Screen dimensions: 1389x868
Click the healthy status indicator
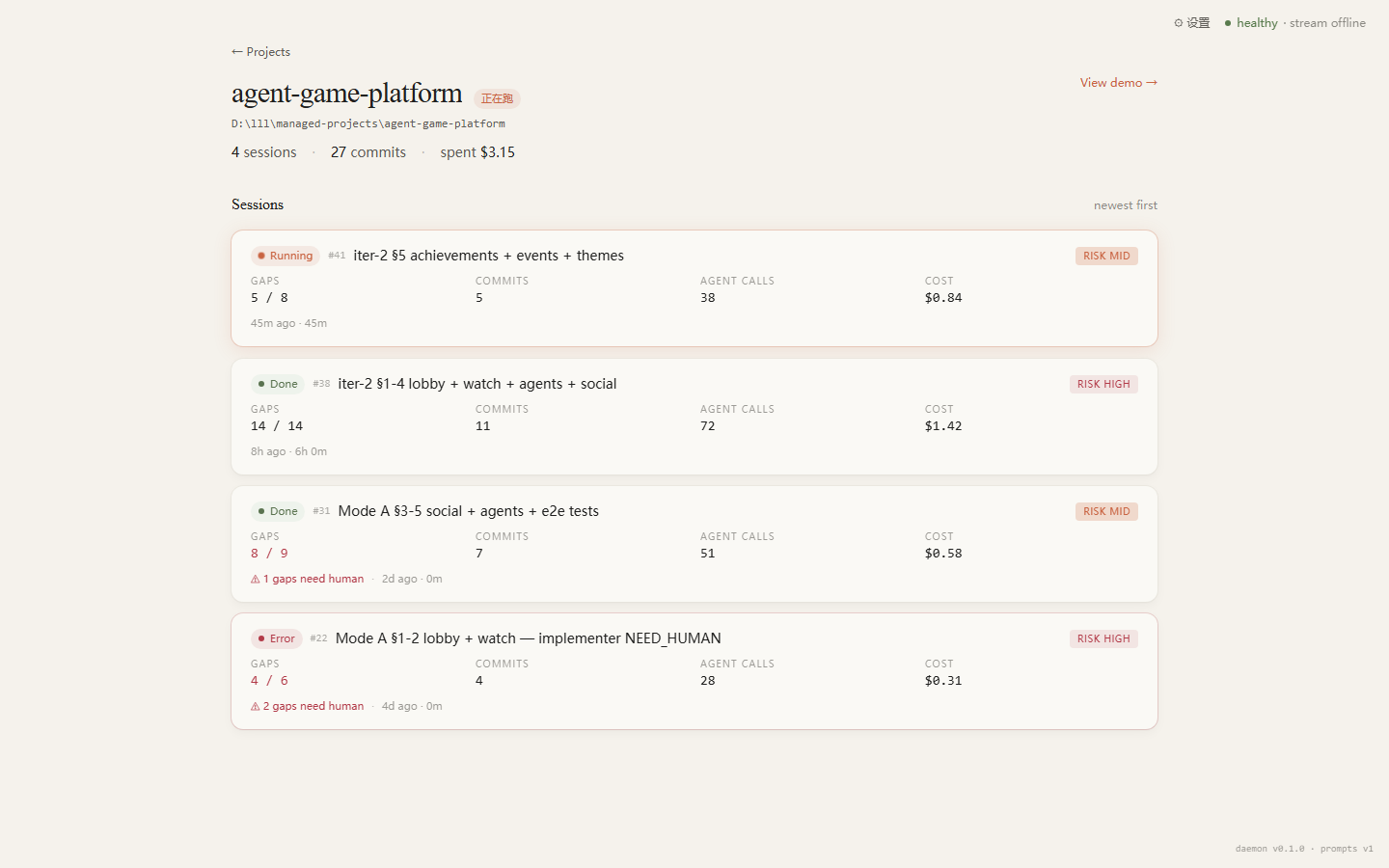pyautogui.click(x=1251, y=23)
